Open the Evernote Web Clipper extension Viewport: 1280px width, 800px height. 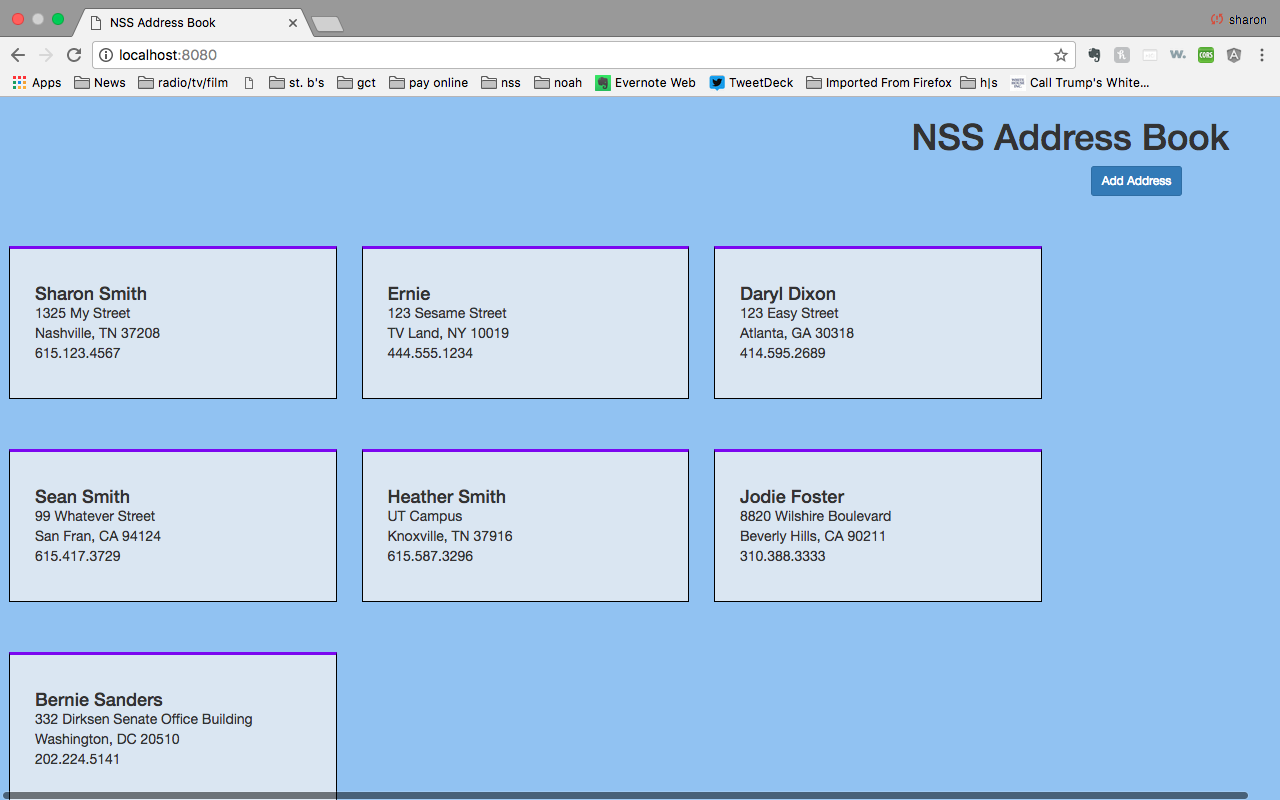1094,55
